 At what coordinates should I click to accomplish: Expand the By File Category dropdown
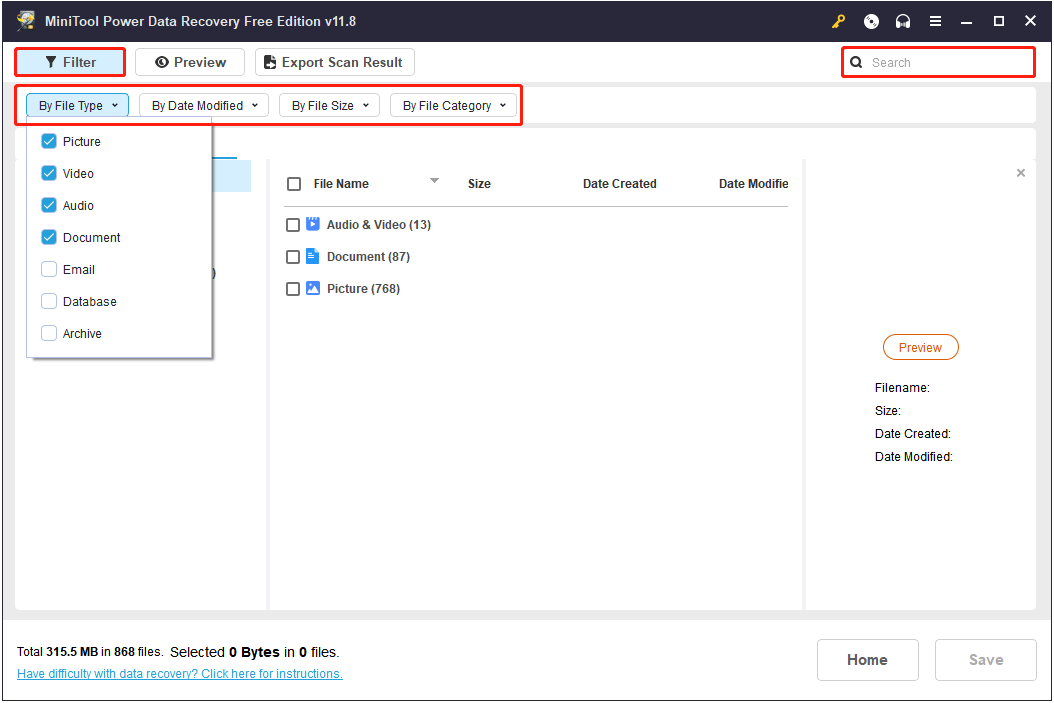(x=454, y=106)
